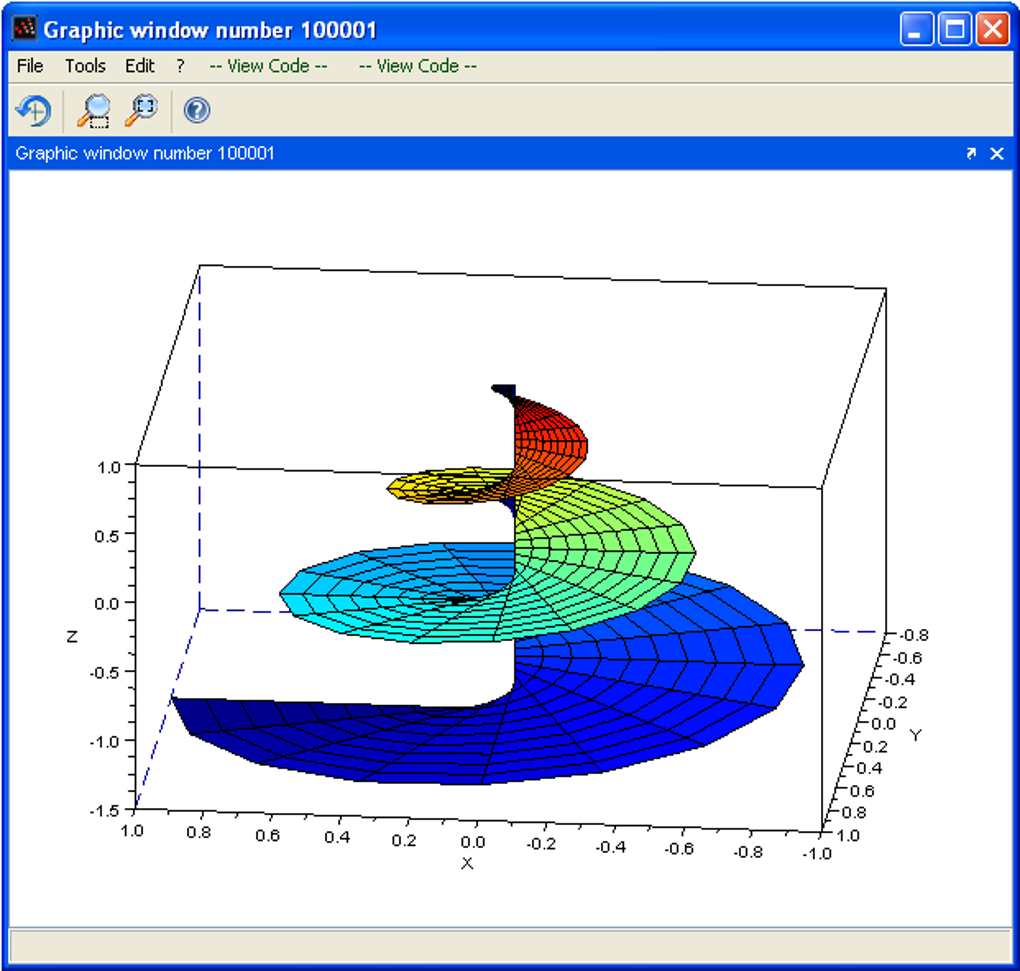Close the docked graphic panel
This screenshot has width=1020, height=971.
pos(997,153)
